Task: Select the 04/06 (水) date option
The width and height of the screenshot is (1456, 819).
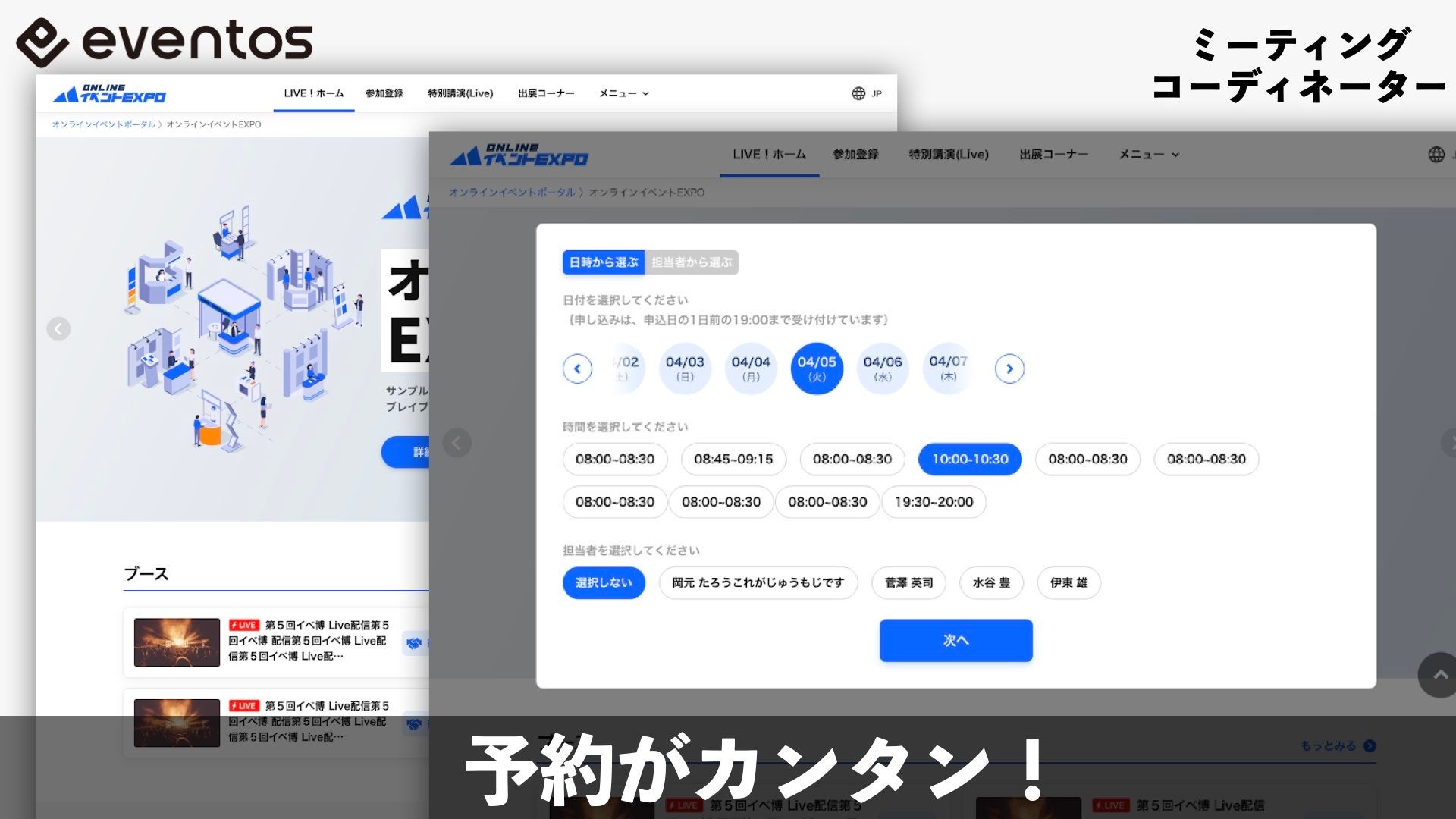Action: coord(882,369)
